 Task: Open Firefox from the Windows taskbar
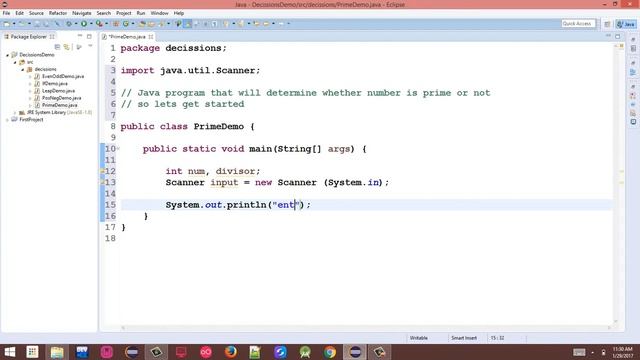[231, 352]
